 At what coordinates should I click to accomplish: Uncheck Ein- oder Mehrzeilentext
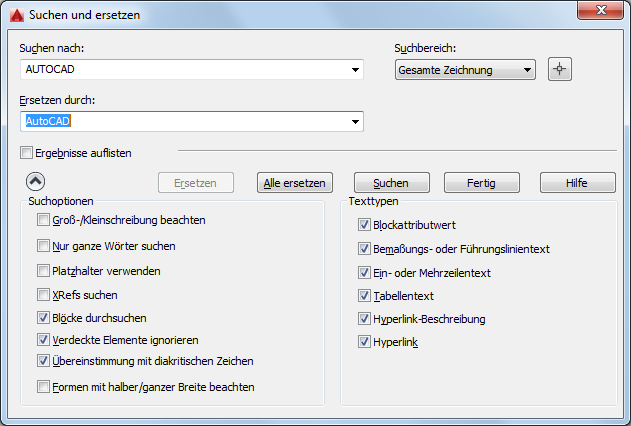pyautogui.click(x=364, y=273)
